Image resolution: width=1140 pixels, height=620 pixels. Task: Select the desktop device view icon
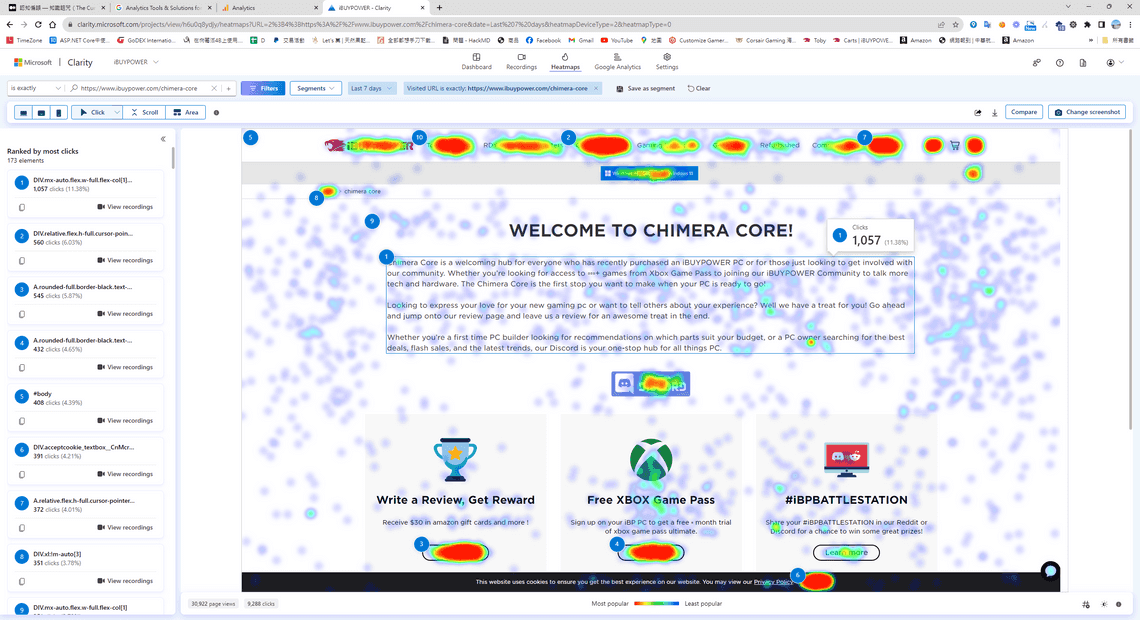point(23,113)
